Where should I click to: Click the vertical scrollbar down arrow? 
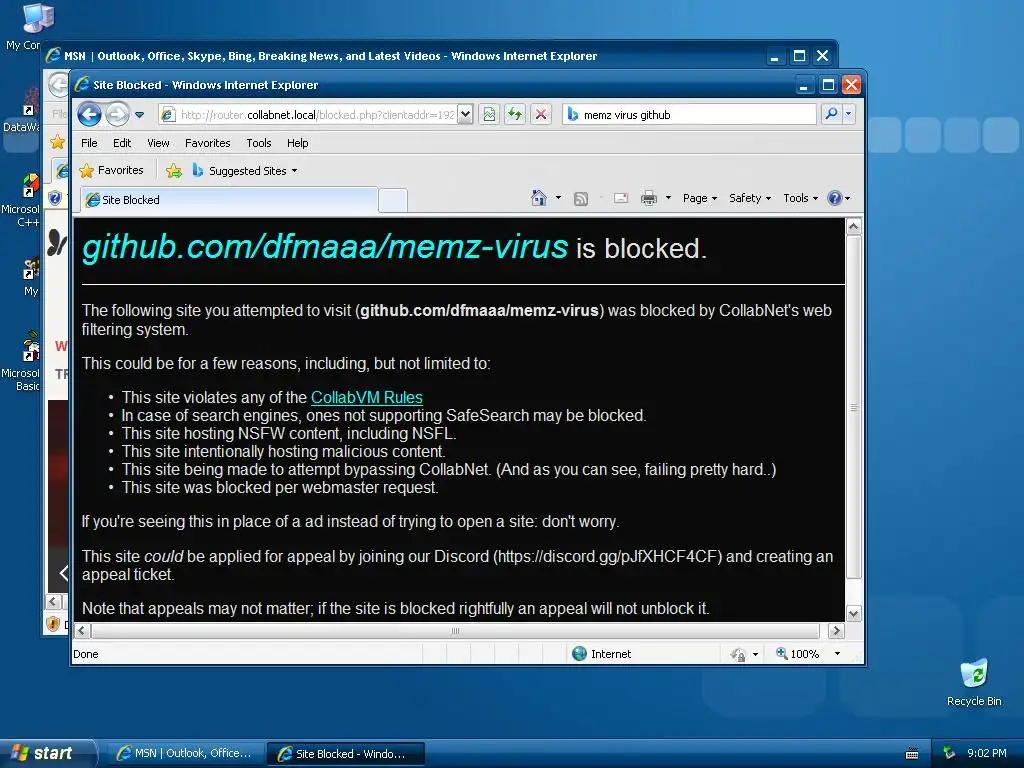(854, 614)
